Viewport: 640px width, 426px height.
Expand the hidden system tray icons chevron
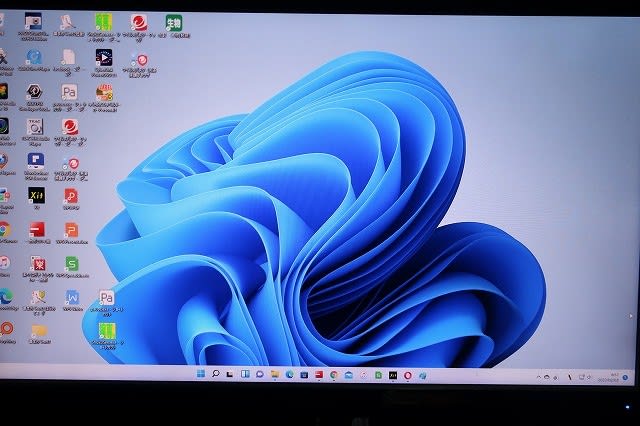541,375
